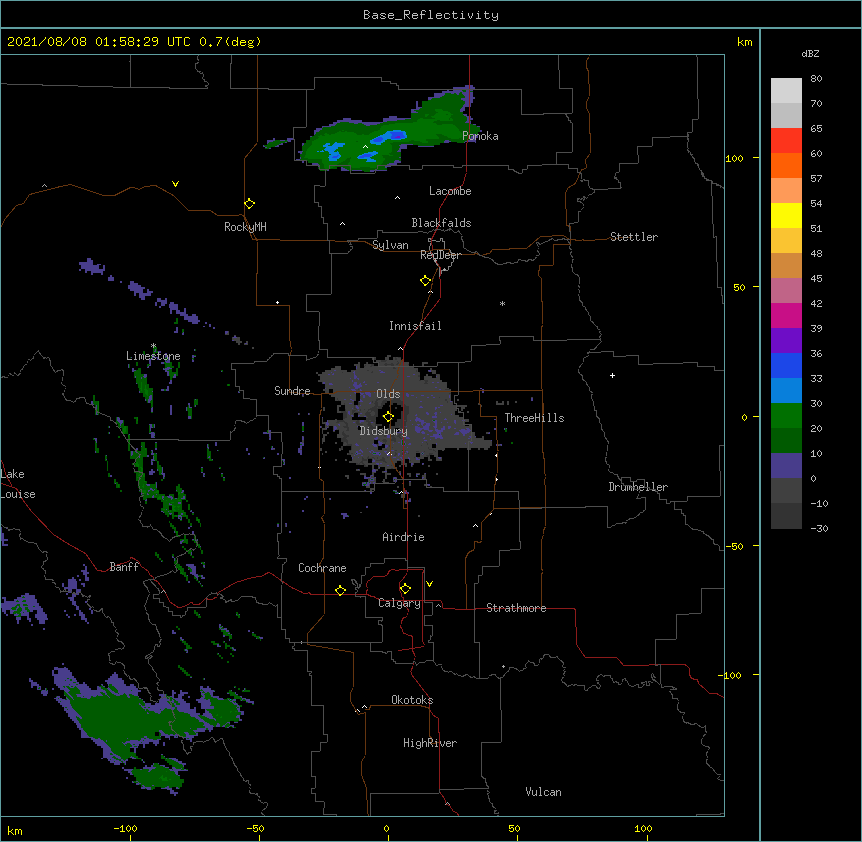Click the bottom-axis -100 km tick label
This screenshot has width=862, height=842.
[x=125, y=828]
